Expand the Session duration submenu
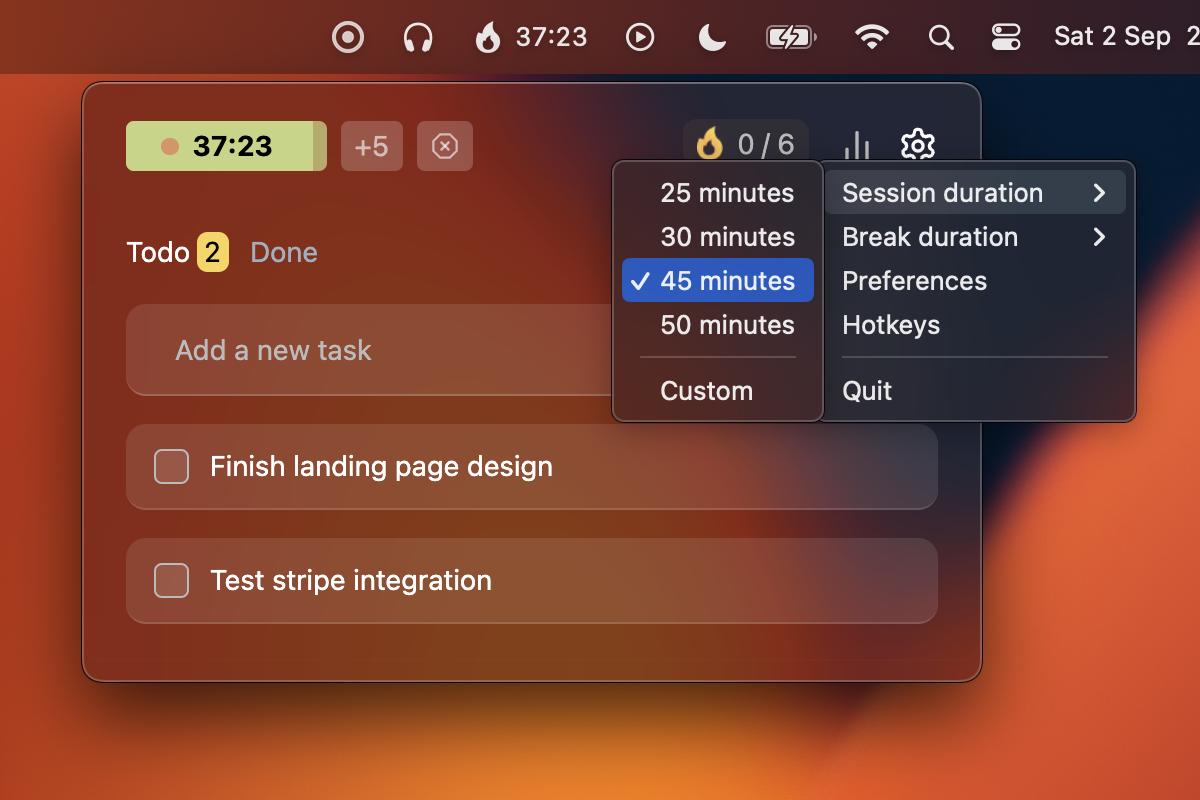 [x=945, y=192]
